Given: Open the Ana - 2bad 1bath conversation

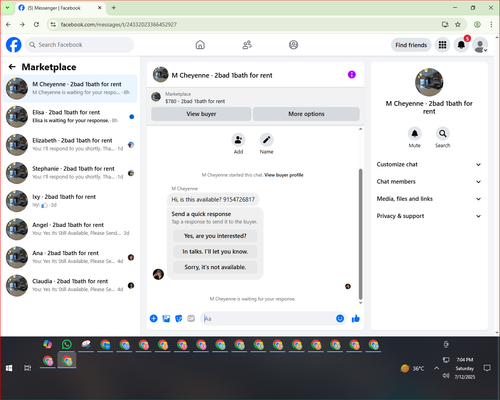Looking at the screenshot, I should pyautogui.click(x=70, y=257).
